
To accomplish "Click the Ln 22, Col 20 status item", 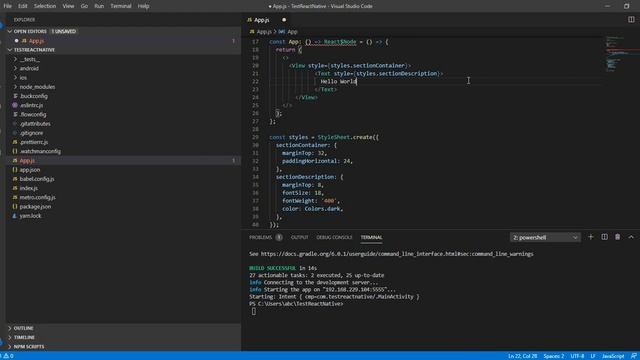I will [x=522, y=356].
